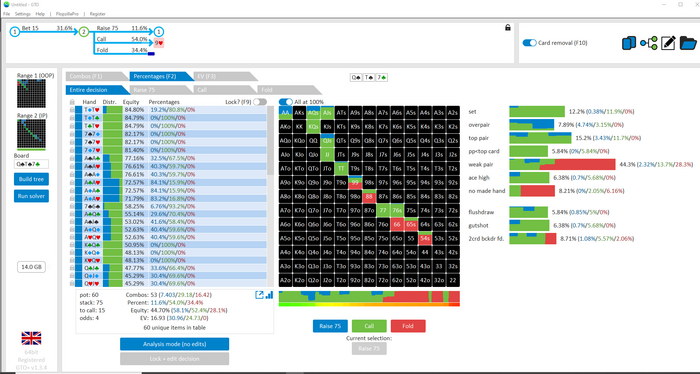The width and height of the screenshot is (700, 374).
Task: Click the Build tree button
Action: click(31, 179)
